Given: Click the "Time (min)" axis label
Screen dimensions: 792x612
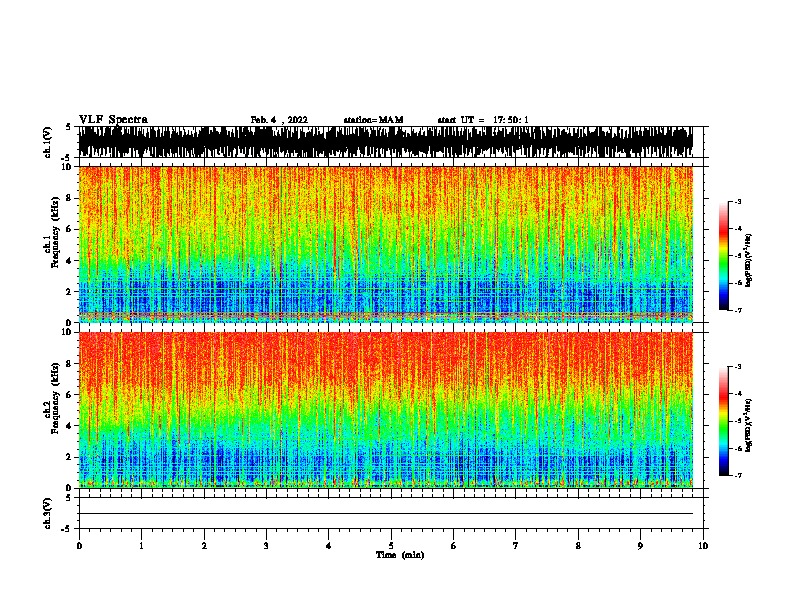Looking at the screenshot, I should point(400,555).
